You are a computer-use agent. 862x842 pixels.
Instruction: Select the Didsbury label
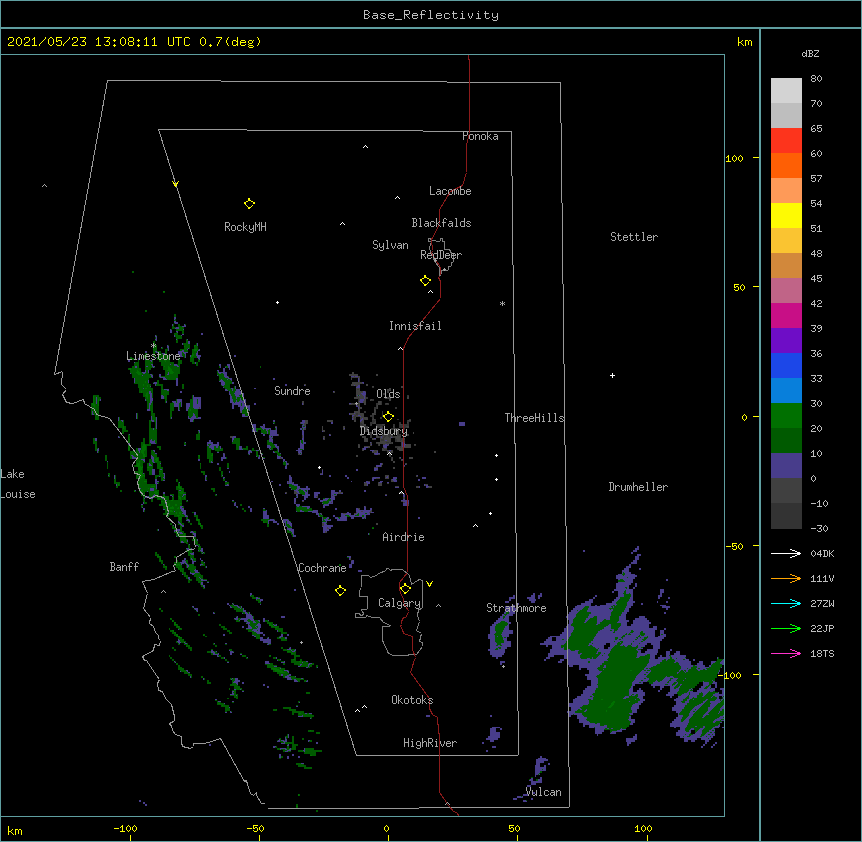(x=384, y=431)
